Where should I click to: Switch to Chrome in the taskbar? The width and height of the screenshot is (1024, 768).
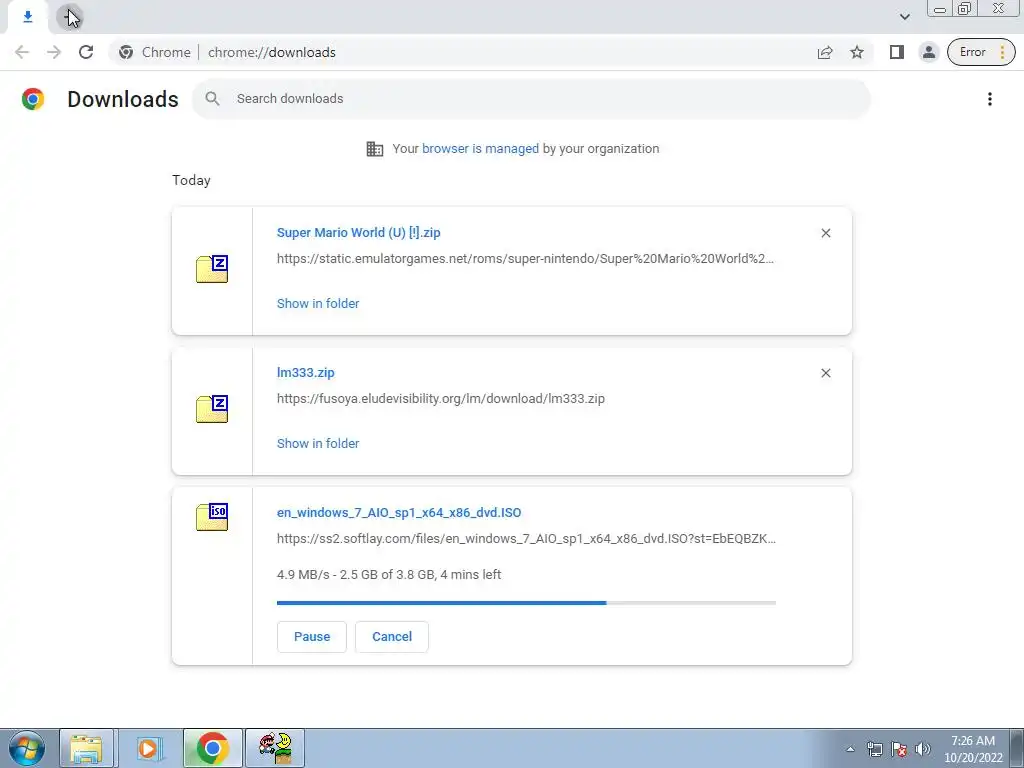pos(212,748)
